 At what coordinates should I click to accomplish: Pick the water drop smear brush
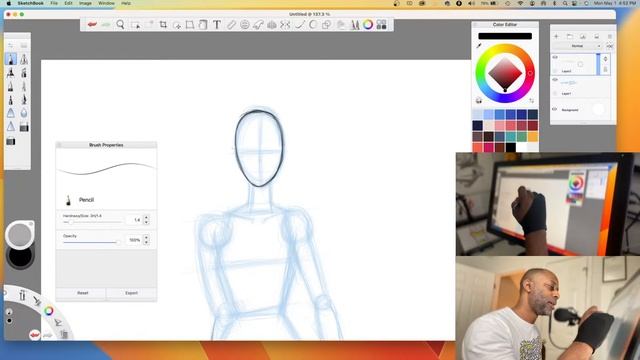click(x=24, y=113)
